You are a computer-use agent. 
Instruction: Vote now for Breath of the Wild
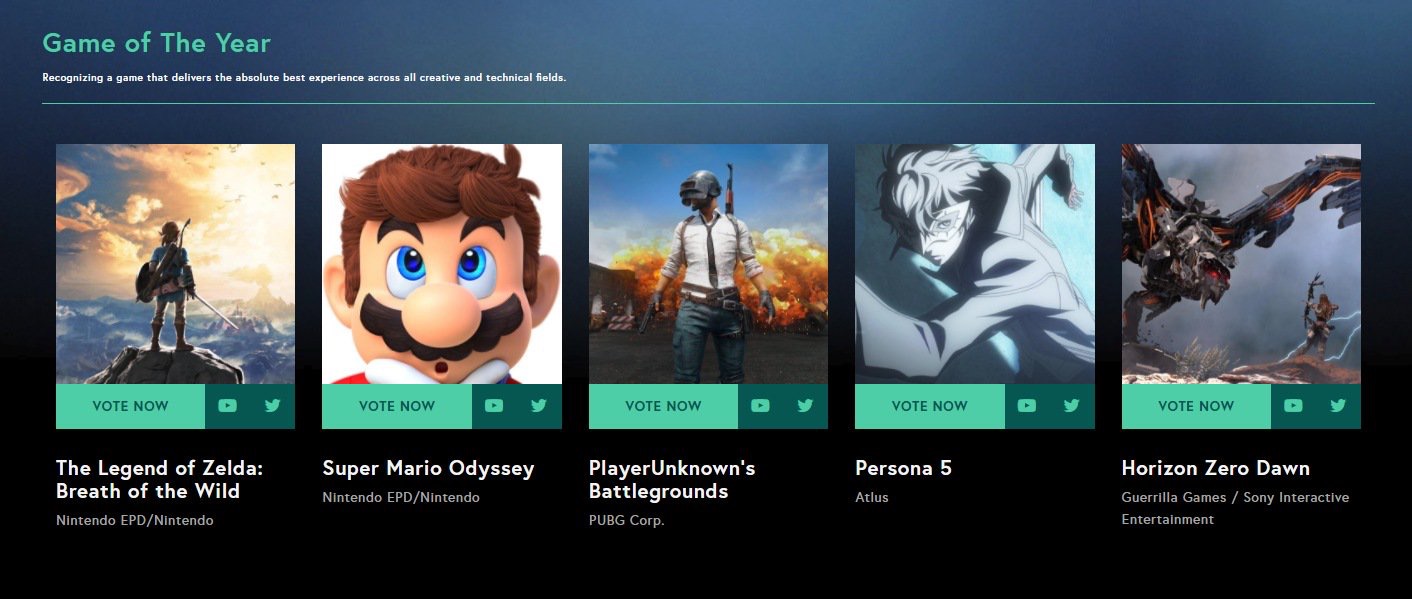(x=130, y=406)
